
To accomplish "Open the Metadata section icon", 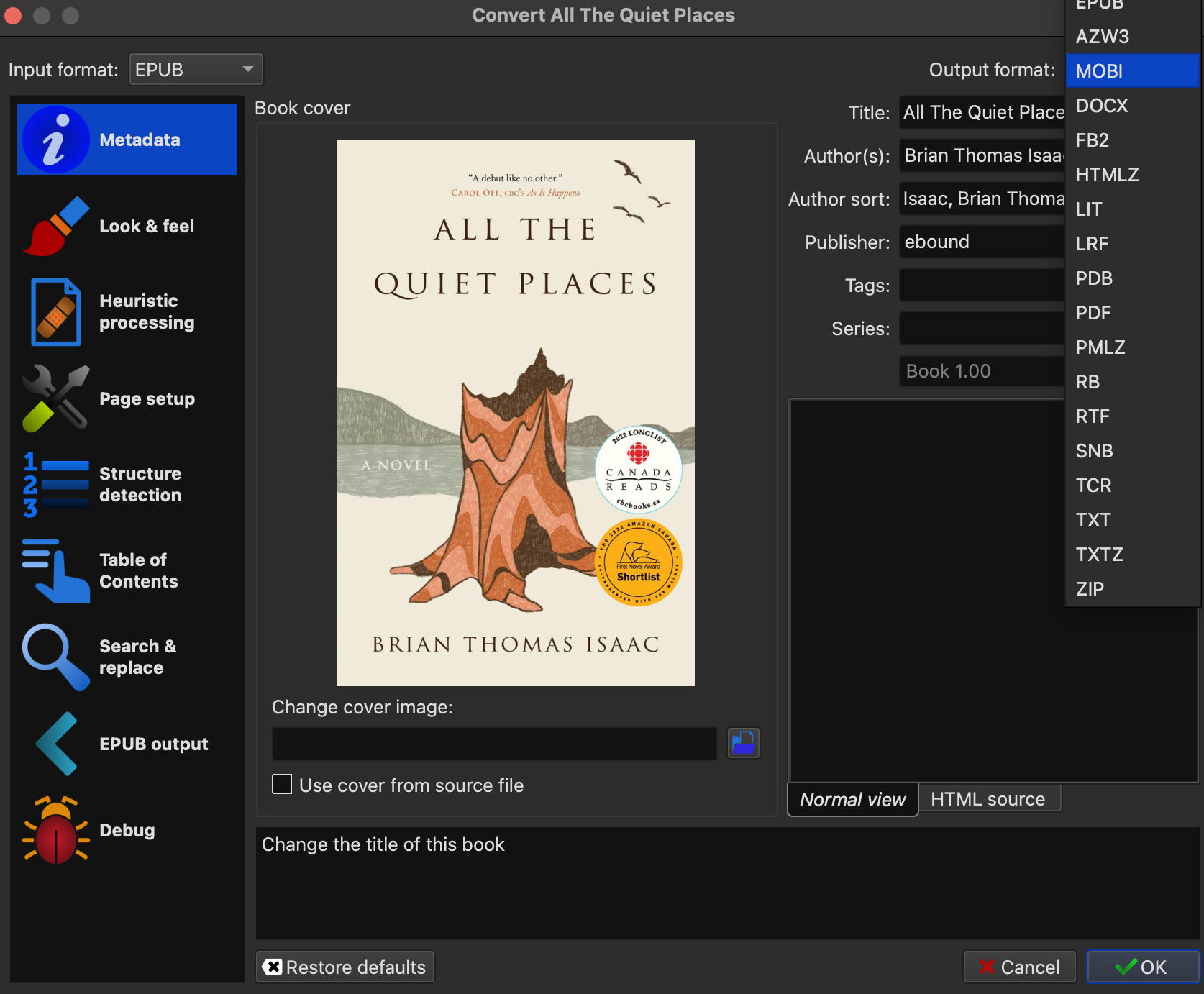I will (56, 140).
